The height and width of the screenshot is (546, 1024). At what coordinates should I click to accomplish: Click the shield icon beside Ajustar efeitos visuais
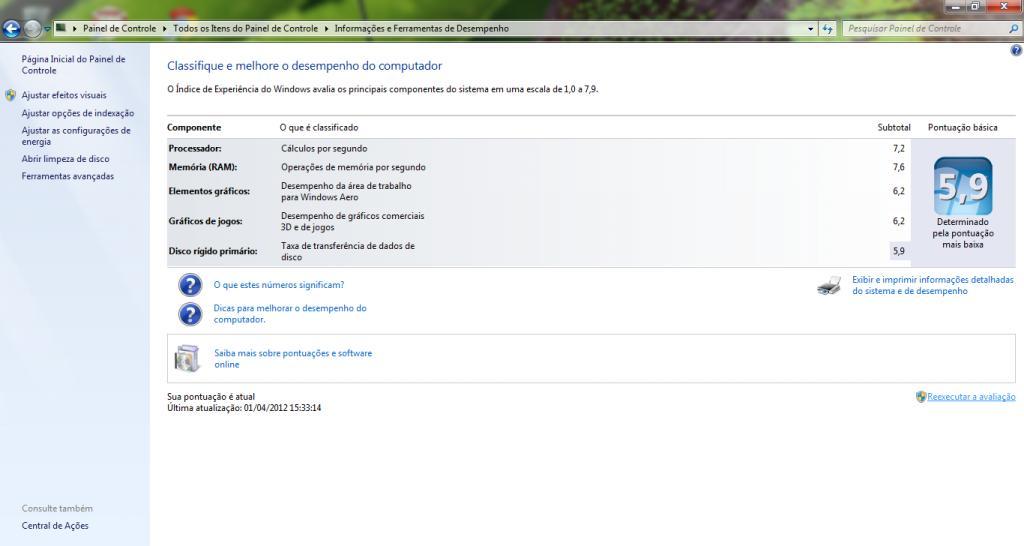10,95
